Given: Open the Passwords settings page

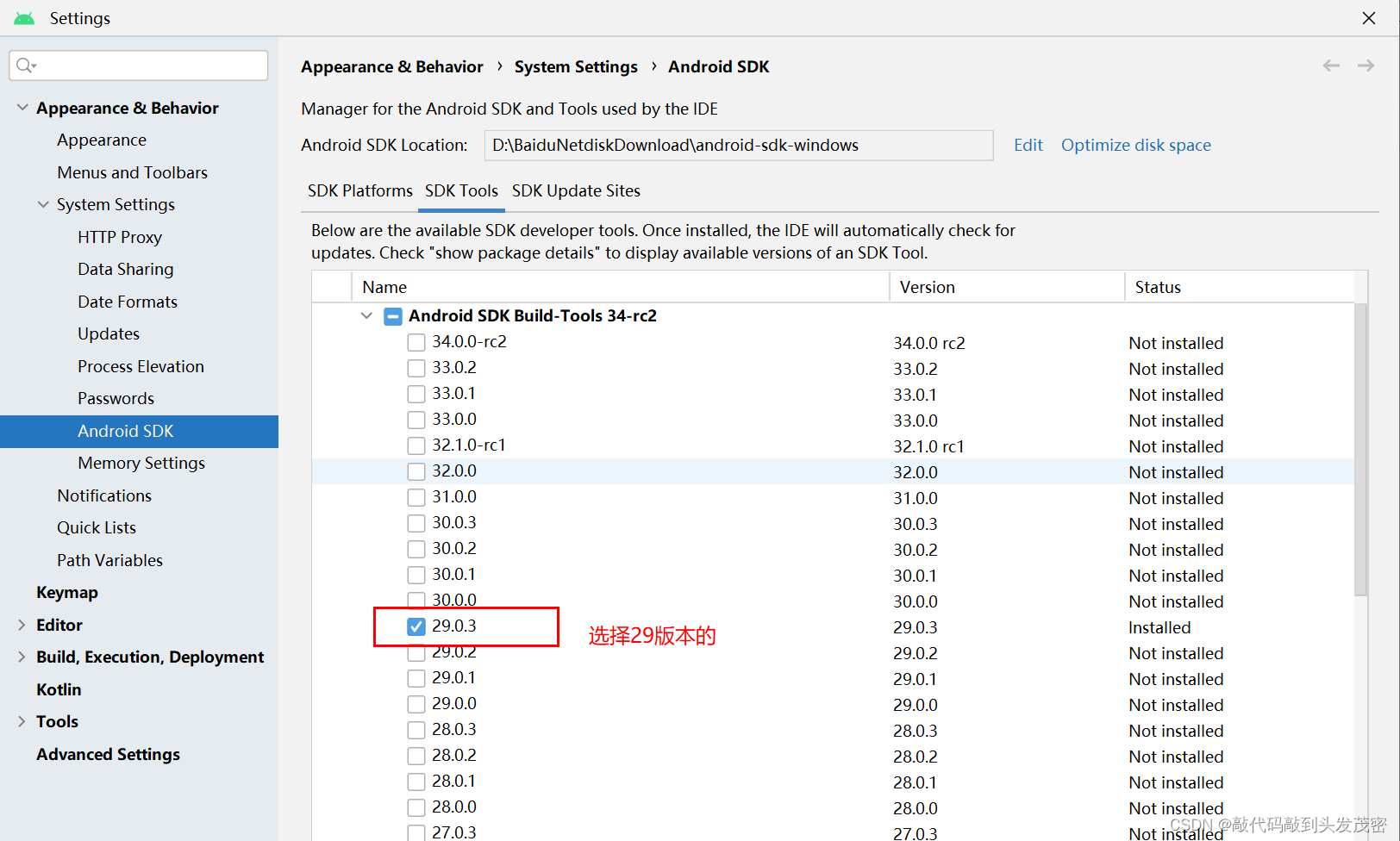Looking at the screenshot, I should 116,398.
